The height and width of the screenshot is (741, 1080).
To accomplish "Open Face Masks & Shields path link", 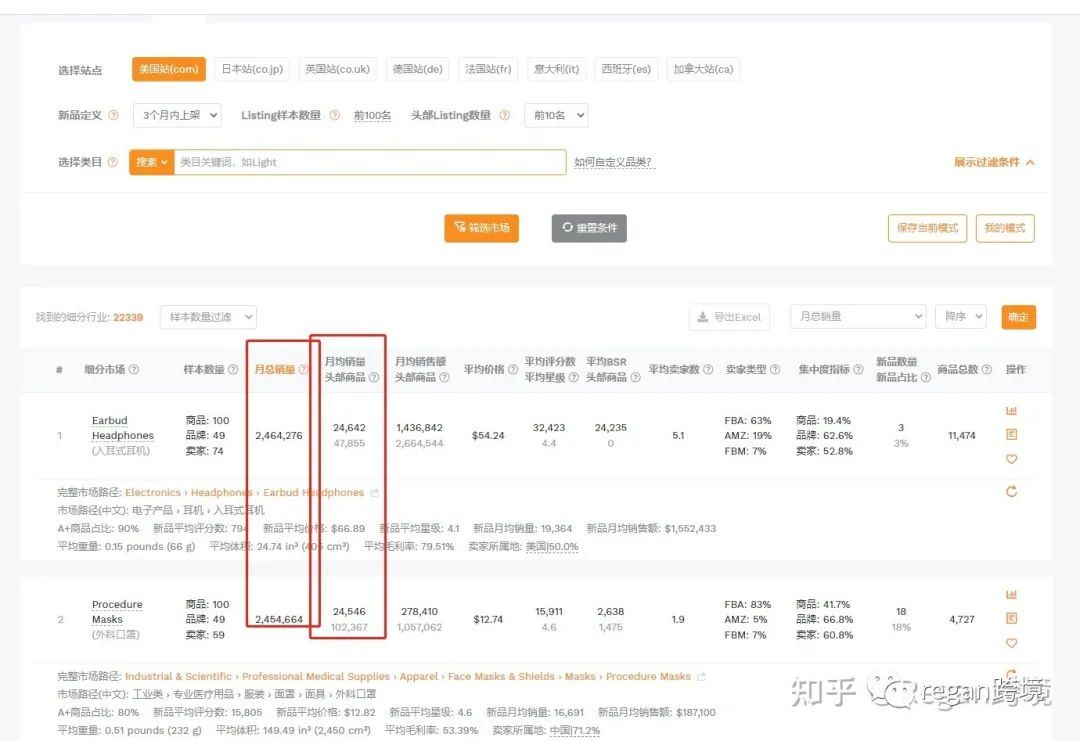I will point(501,676).
